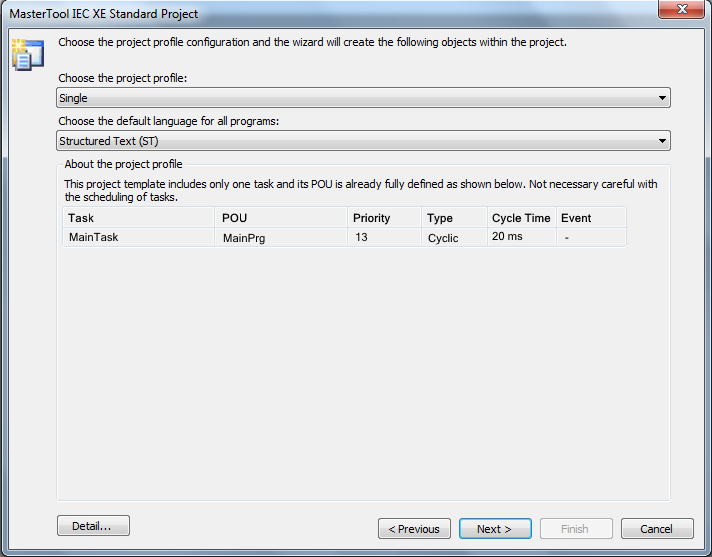This screenshot has width=712, height=557.
Task: Click the 20 ms cycle time cell
Action: tap(522, 237)
